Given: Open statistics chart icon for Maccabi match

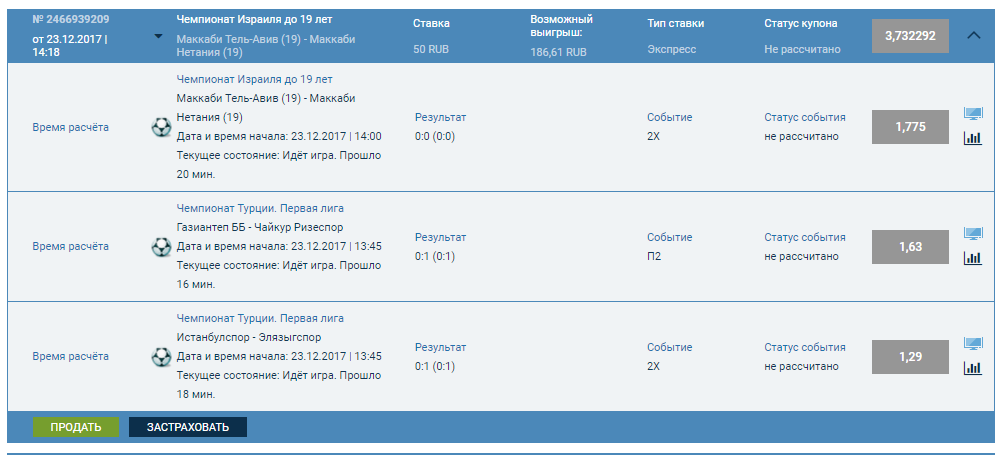Looking at the screenshot, I should [972, 138].
